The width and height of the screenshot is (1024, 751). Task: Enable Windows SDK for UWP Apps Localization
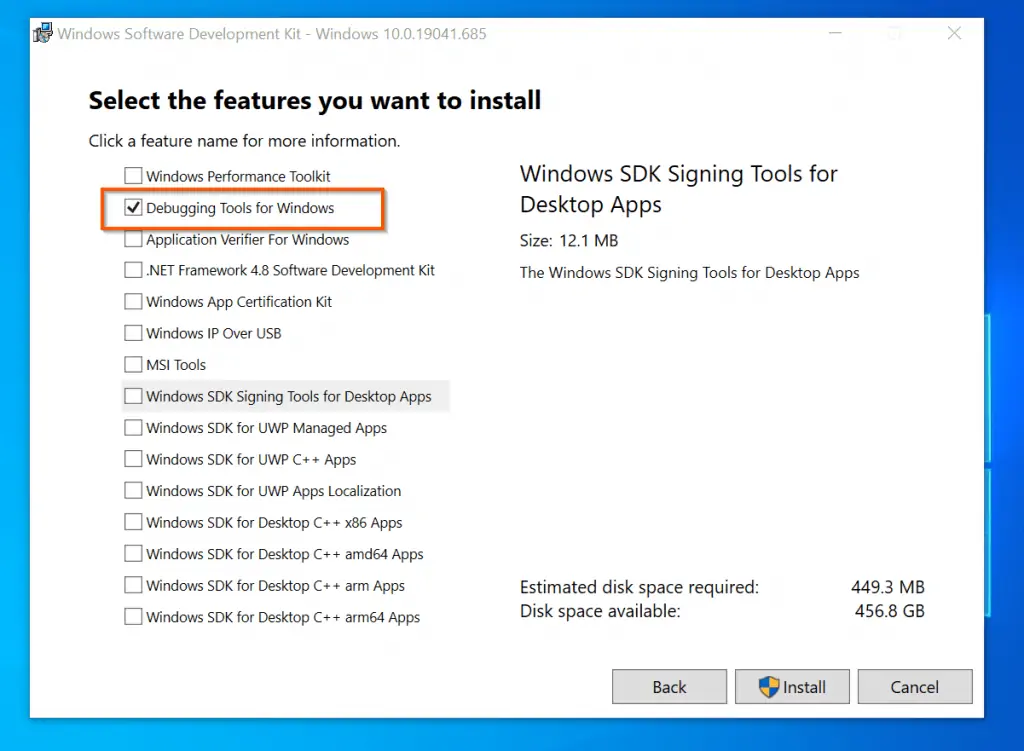133,491
